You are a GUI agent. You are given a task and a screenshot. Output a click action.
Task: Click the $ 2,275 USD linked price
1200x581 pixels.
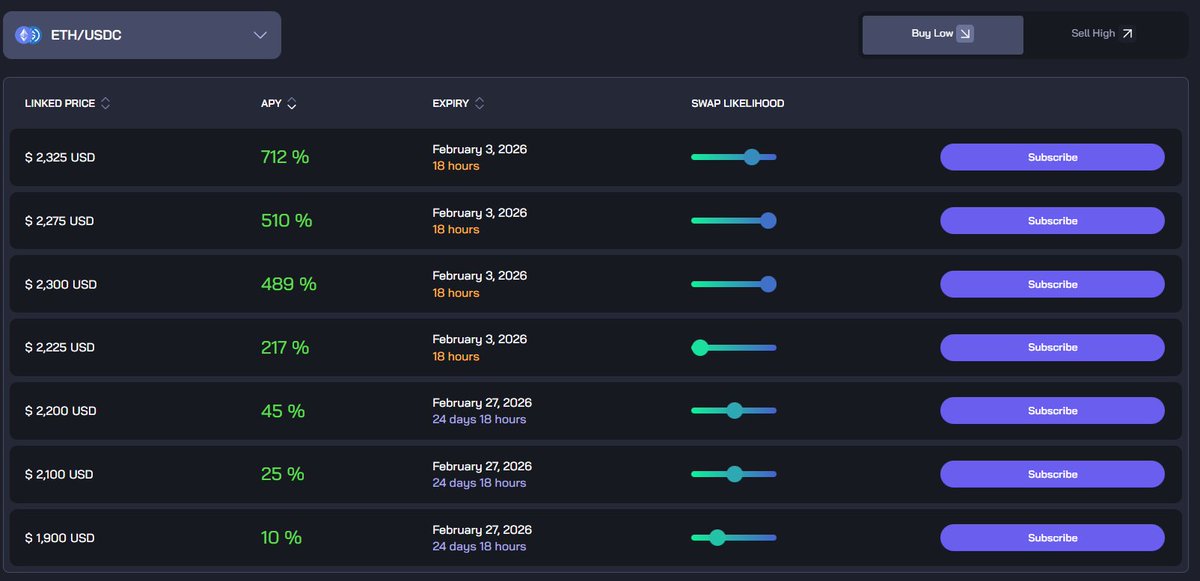point(60,221)
